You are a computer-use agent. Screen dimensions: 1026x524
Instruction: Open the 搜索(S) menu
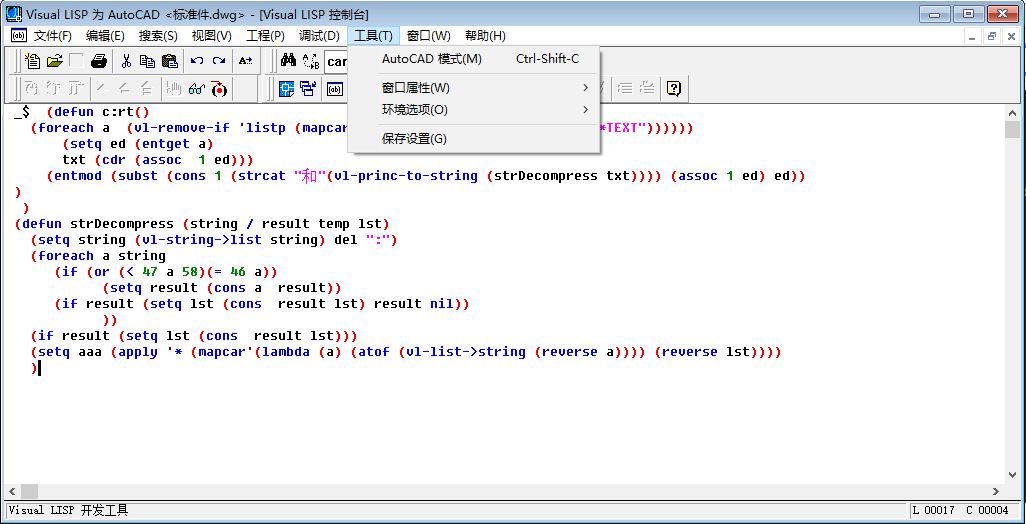(x=158, y=36)
